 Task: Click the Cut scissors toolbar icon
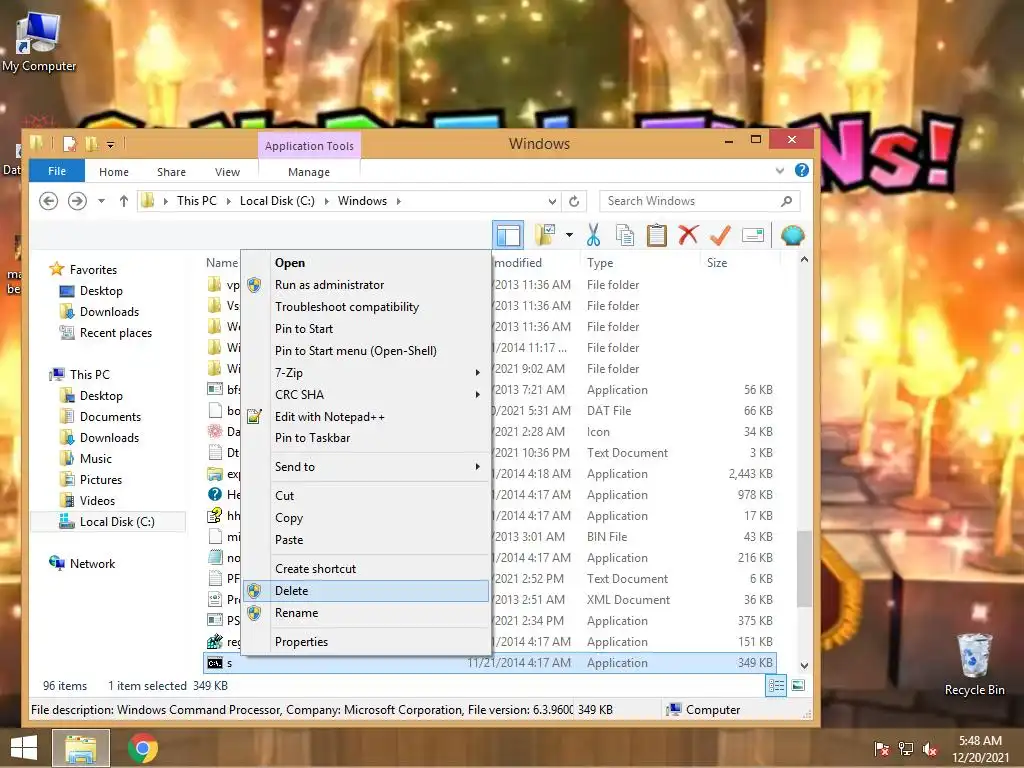tap(593, 235)
